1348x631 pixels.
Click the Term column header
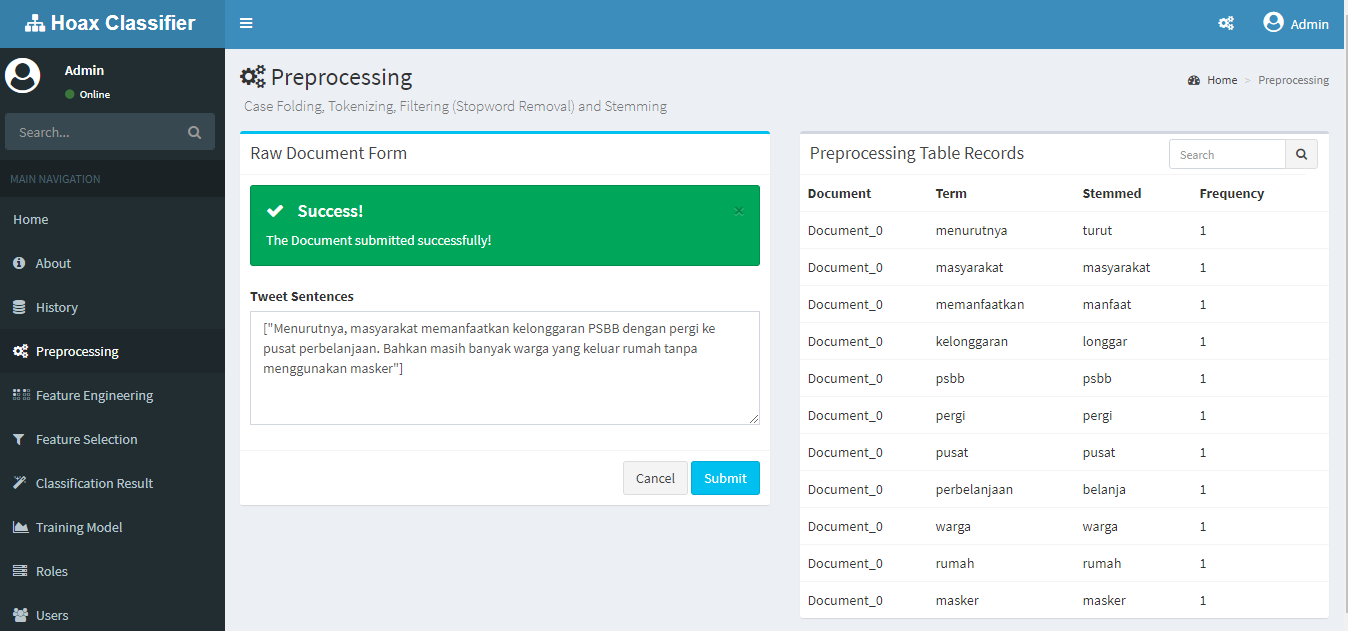point(951,193)
